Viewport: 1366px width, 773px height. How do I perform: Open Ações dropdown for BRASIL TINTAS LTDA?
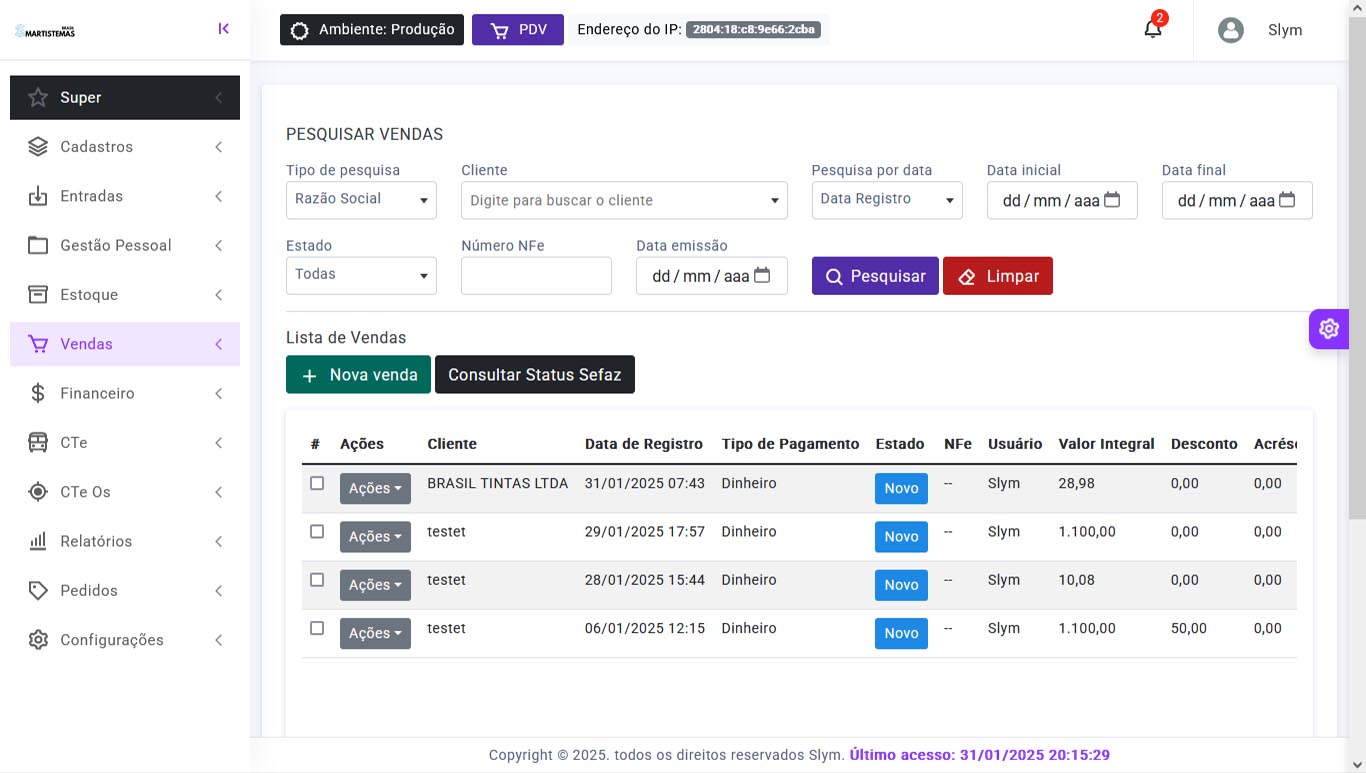coord(375,488)
